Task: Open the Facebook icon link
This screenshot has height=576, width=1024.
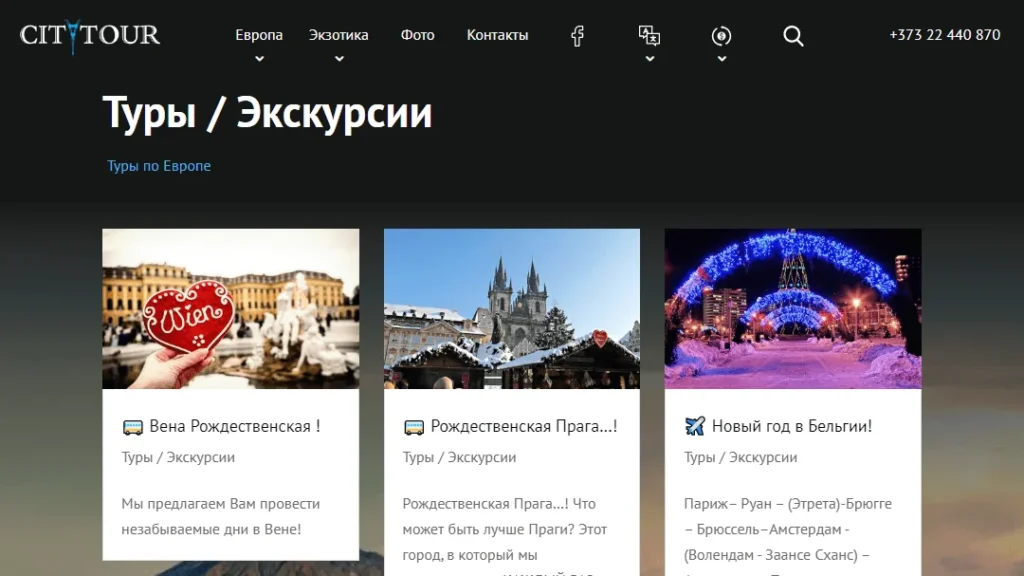Action: (x=577, y=35)
